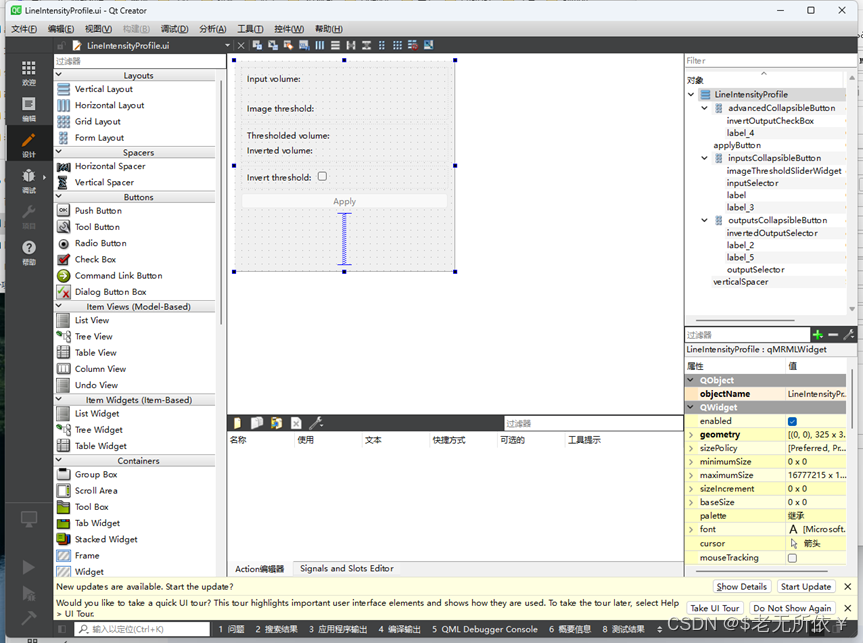Open the open-documents dropdown beside LineIntensityProfile.ui
The height and width of the screenshot is (643, 863).
pyautogui.click(x=227, y=45)
